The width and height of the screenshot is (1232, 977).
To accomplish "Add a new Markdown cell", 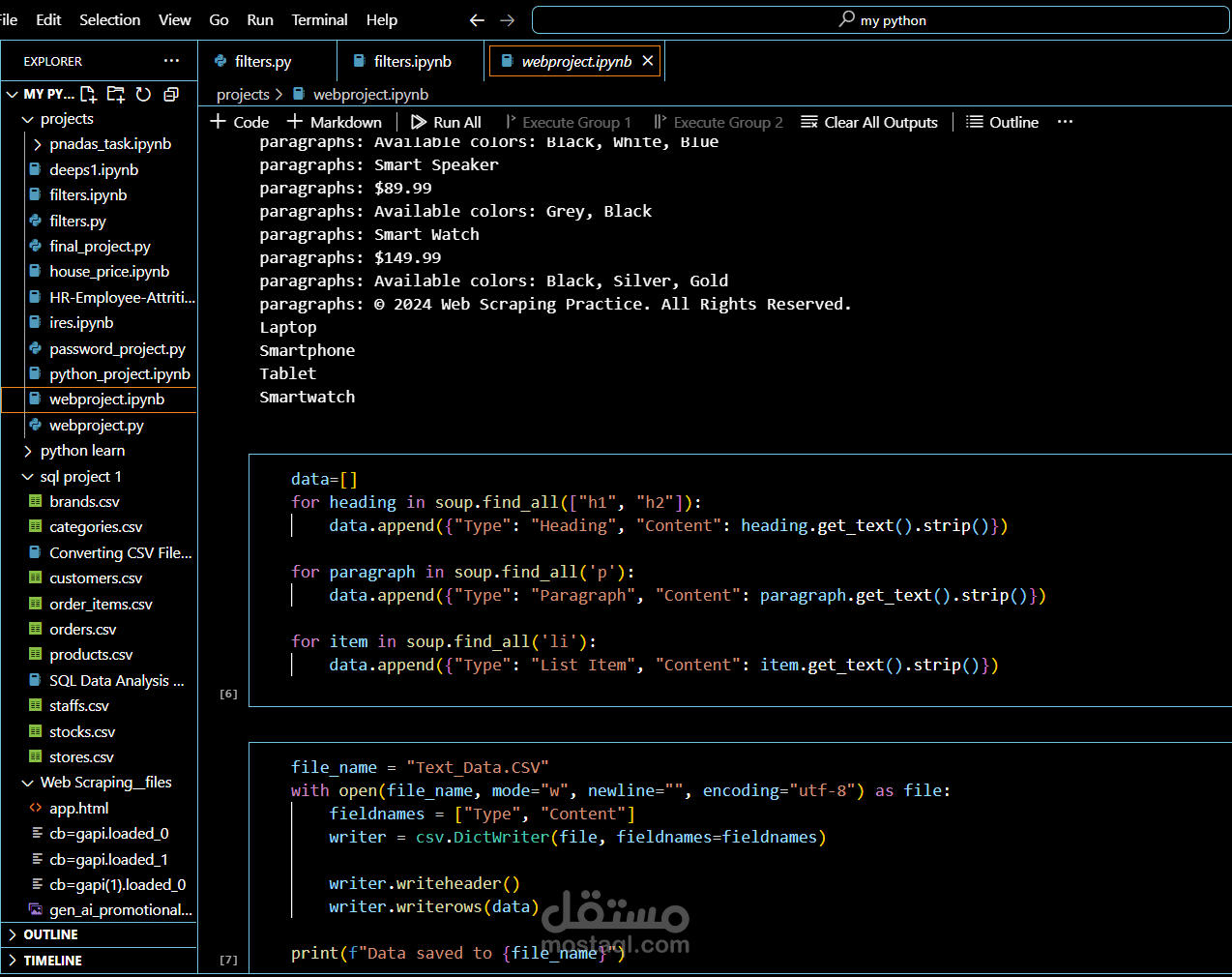I will point(335,122).
